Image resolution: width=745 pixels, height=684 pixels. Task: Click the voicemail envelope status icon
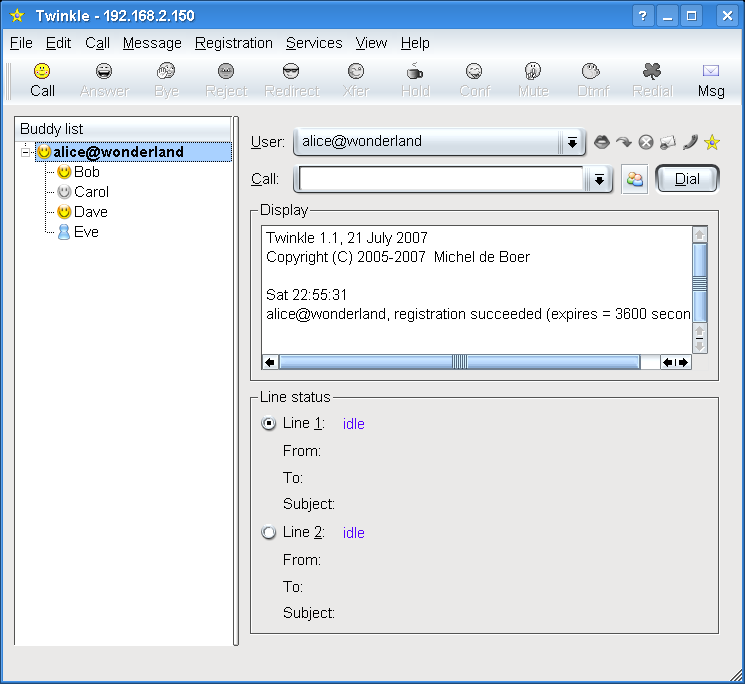[668, 142]
